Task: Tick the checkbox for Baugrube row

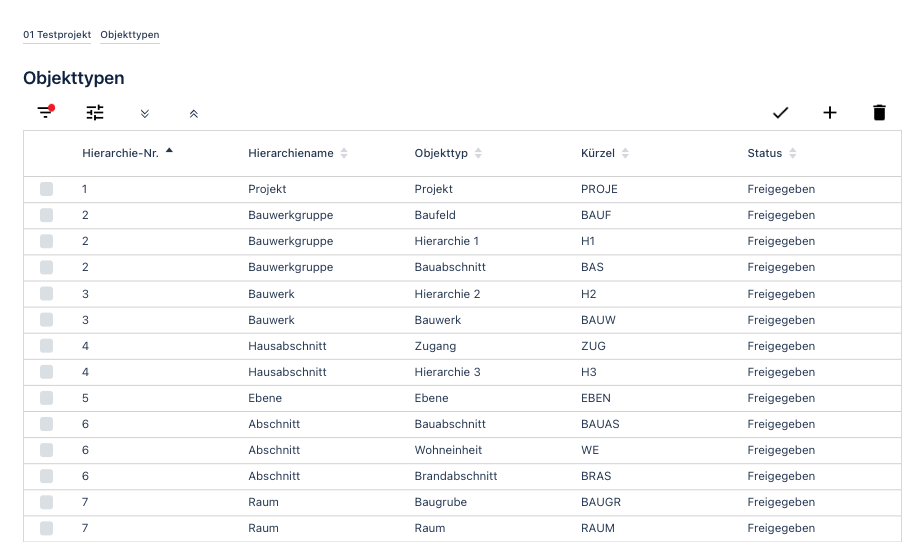Action: coord(47,502)
